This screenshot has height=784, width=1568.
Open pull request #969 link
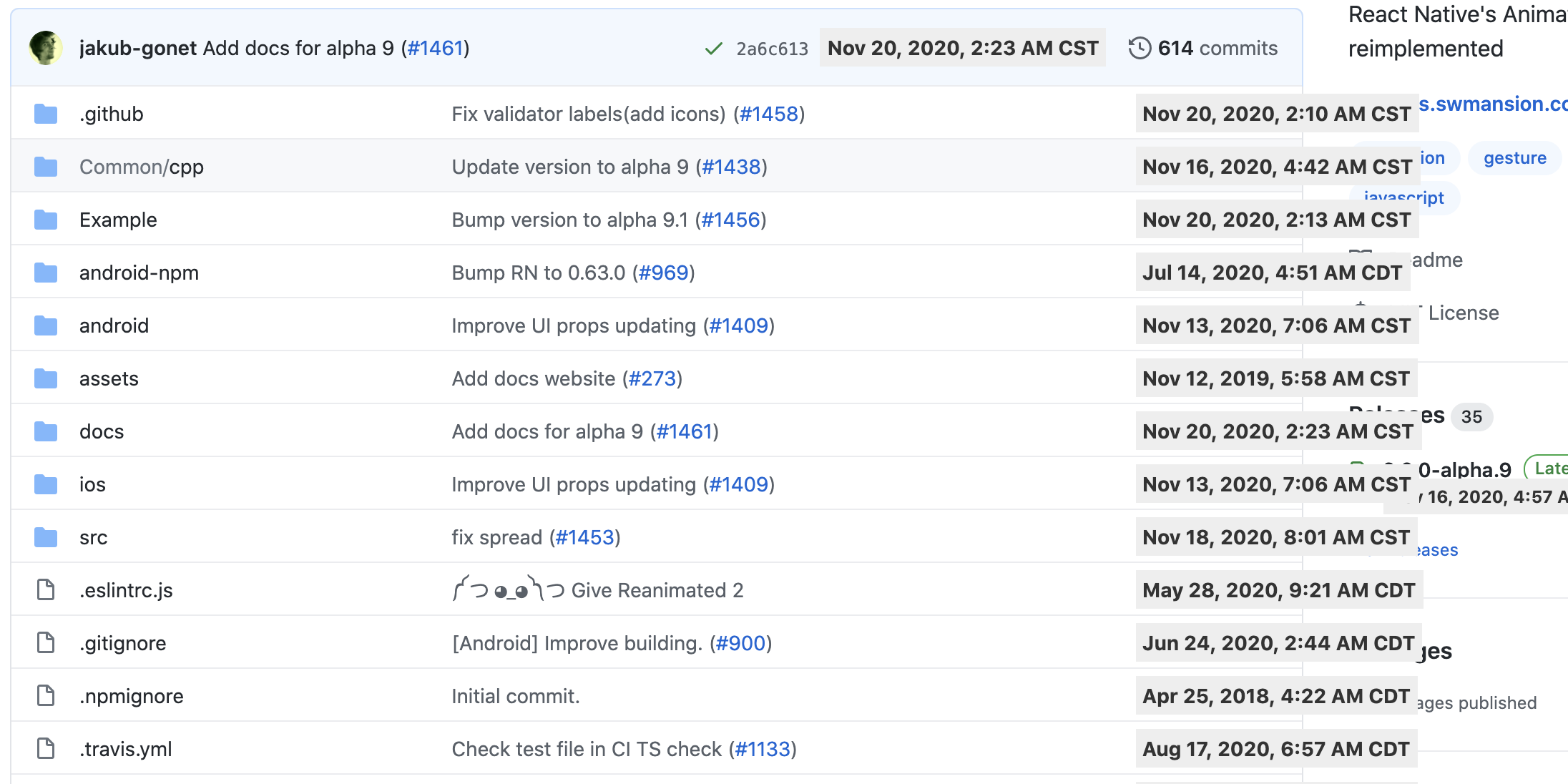tap(664, 273)
